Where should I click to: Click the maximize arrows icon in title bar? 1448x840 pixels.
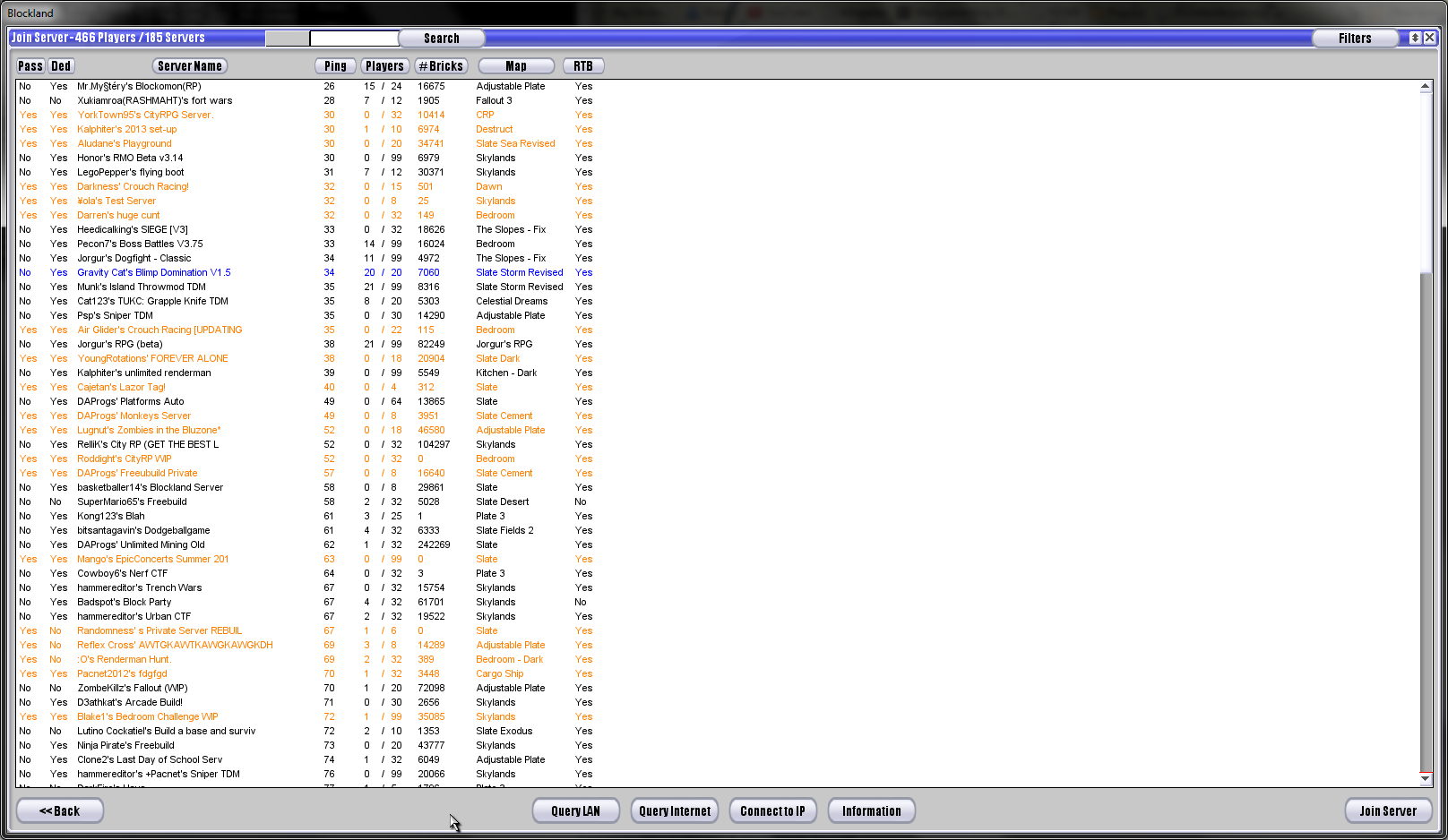[1415, 38]
